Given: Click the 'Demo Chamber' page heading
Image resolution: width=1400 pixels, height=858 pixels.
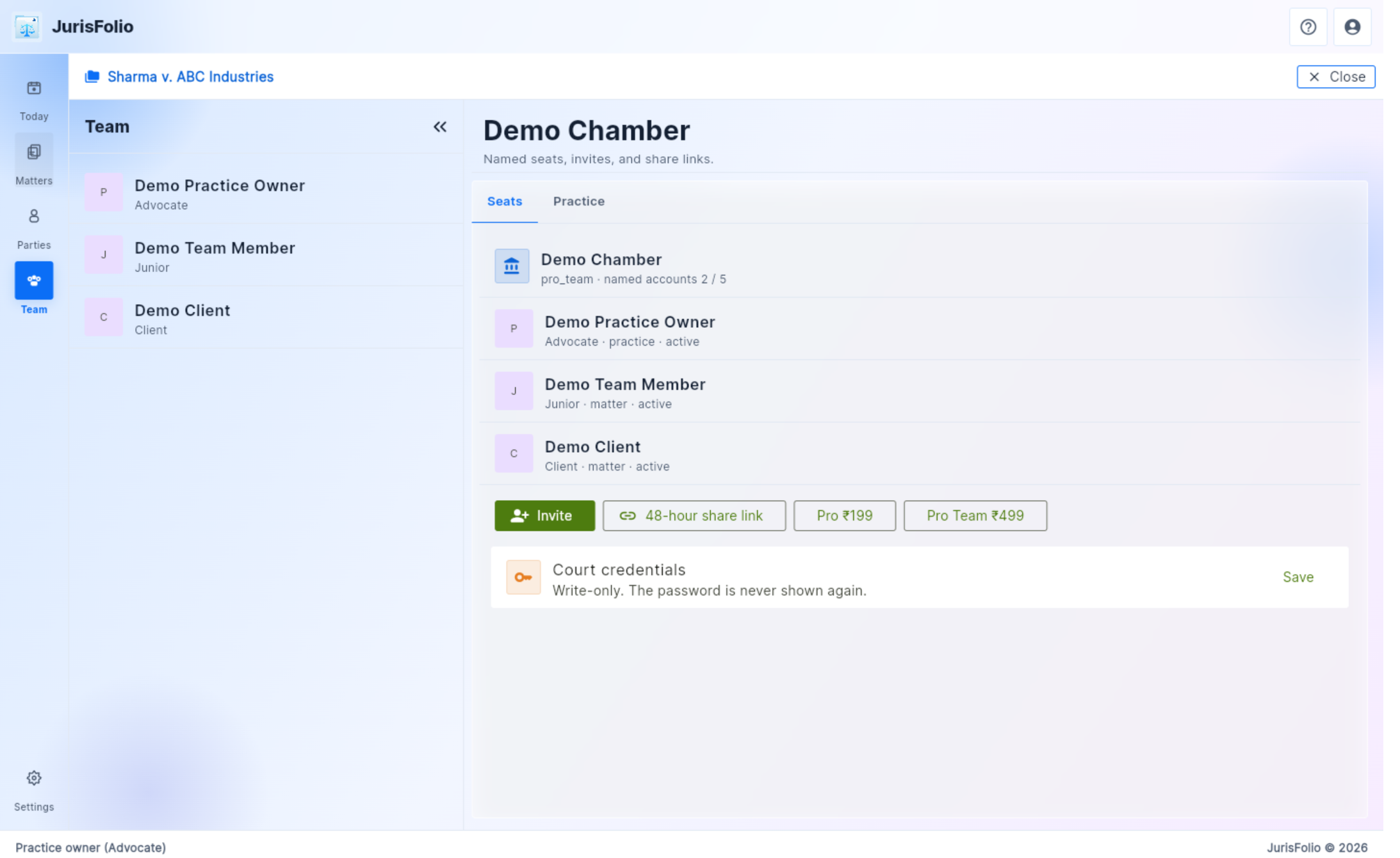Looking at the screenshot, I should pyautogui.click(x=586, y=131).
